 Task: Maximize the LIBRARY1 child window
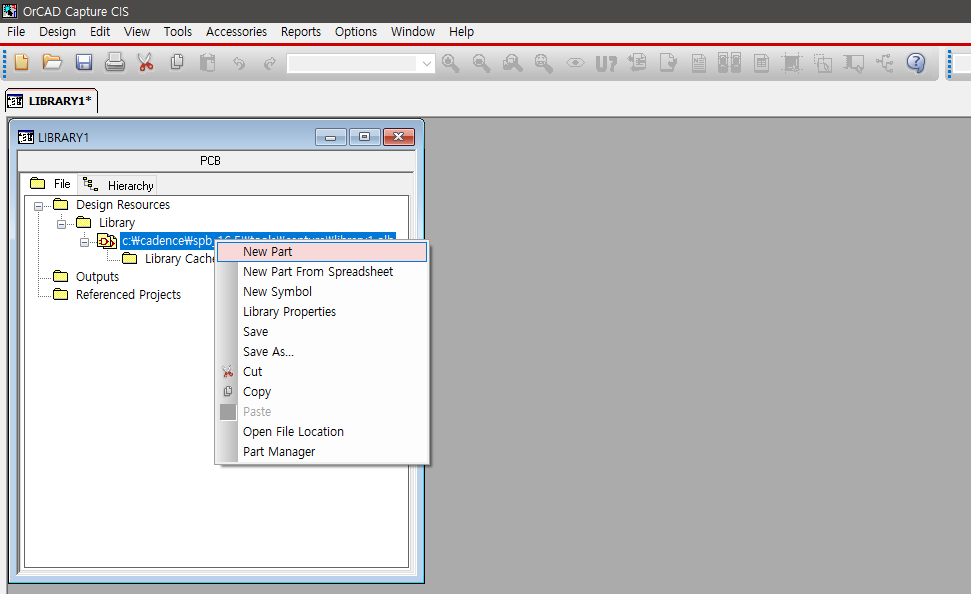[365, 137]
